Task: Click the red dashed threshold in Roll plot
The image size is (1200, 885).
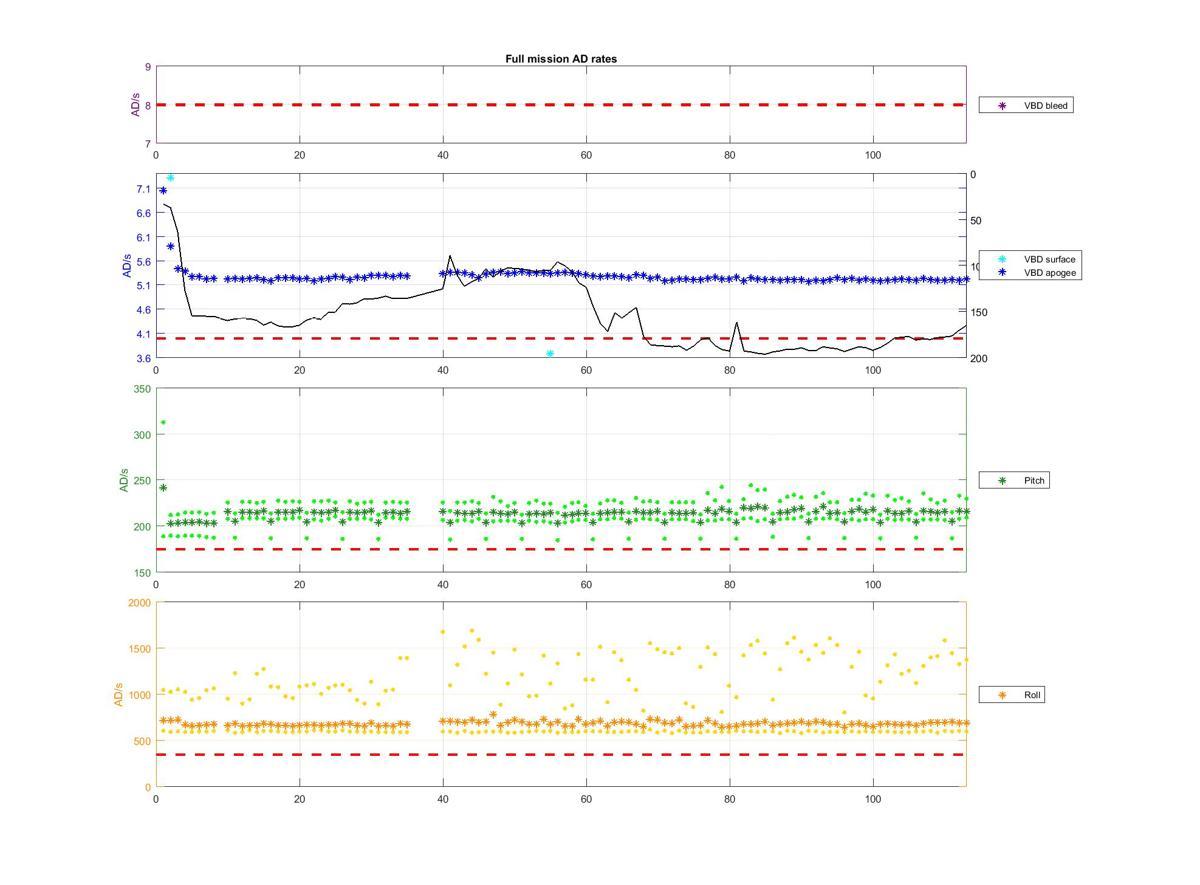Action: (x=561, y=754)
